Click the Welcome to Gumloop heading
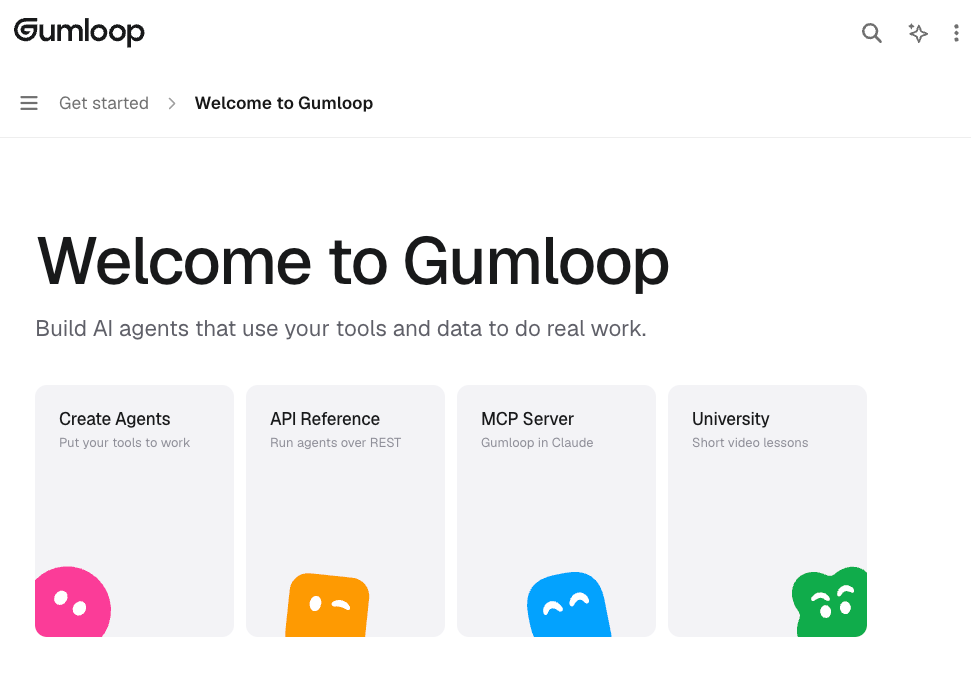 click(353, 263)
